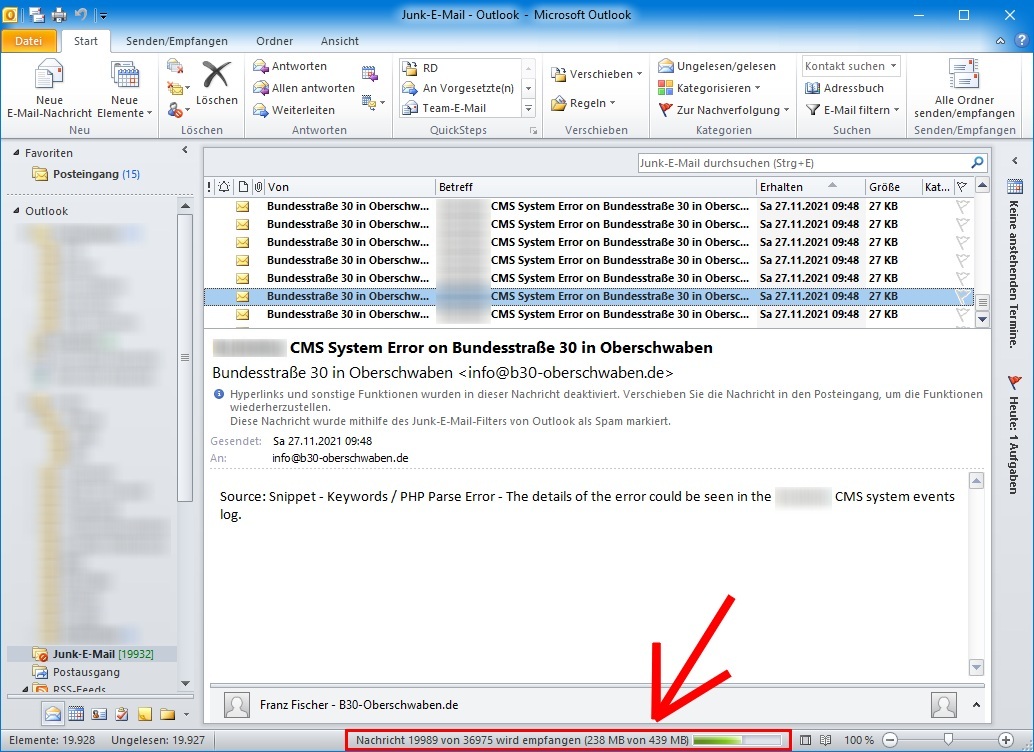Switch to the Ansicht tab

tap(340, 41)
